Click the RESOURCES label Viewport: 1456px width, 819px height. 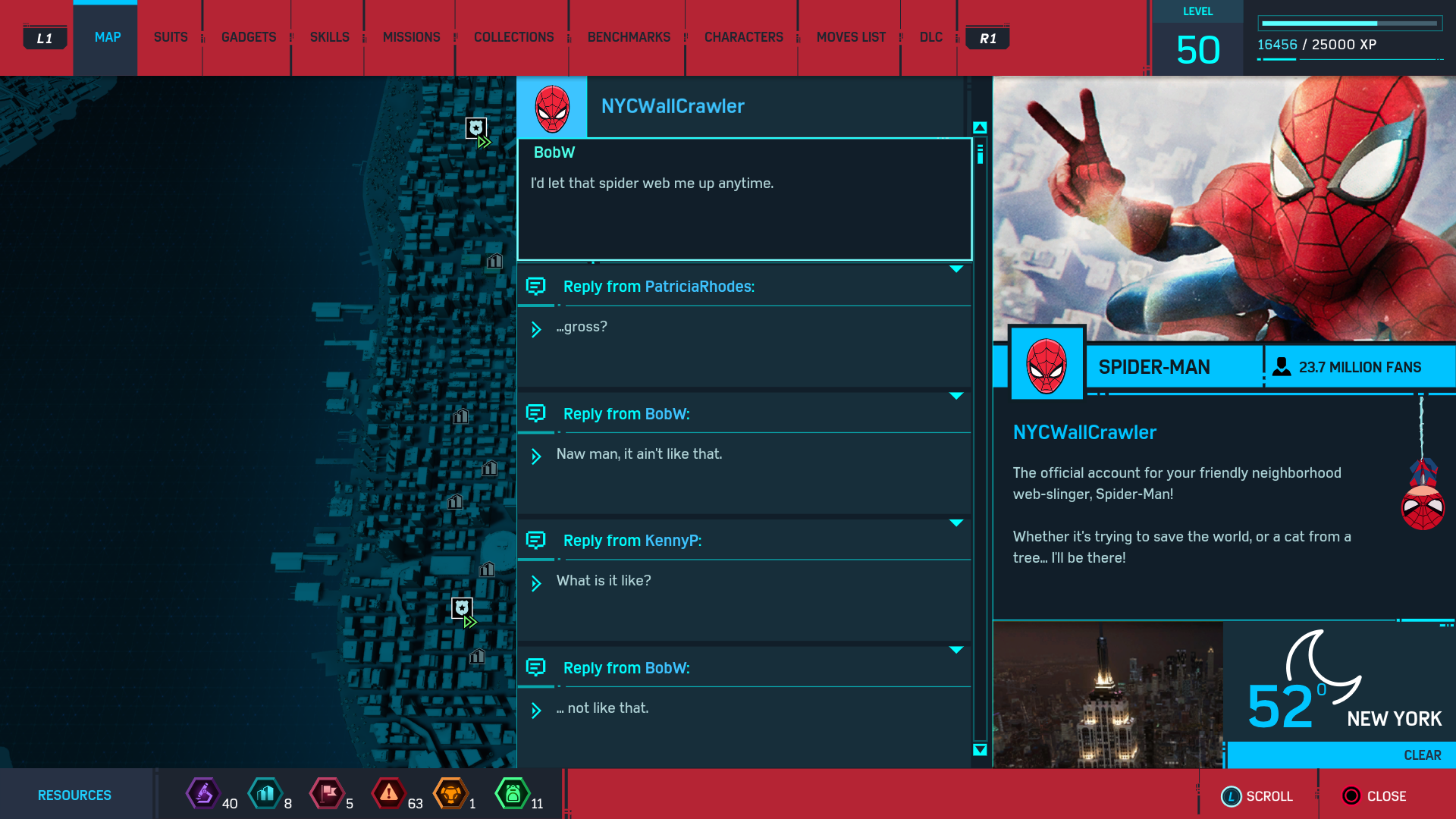[x=74, y=795]
